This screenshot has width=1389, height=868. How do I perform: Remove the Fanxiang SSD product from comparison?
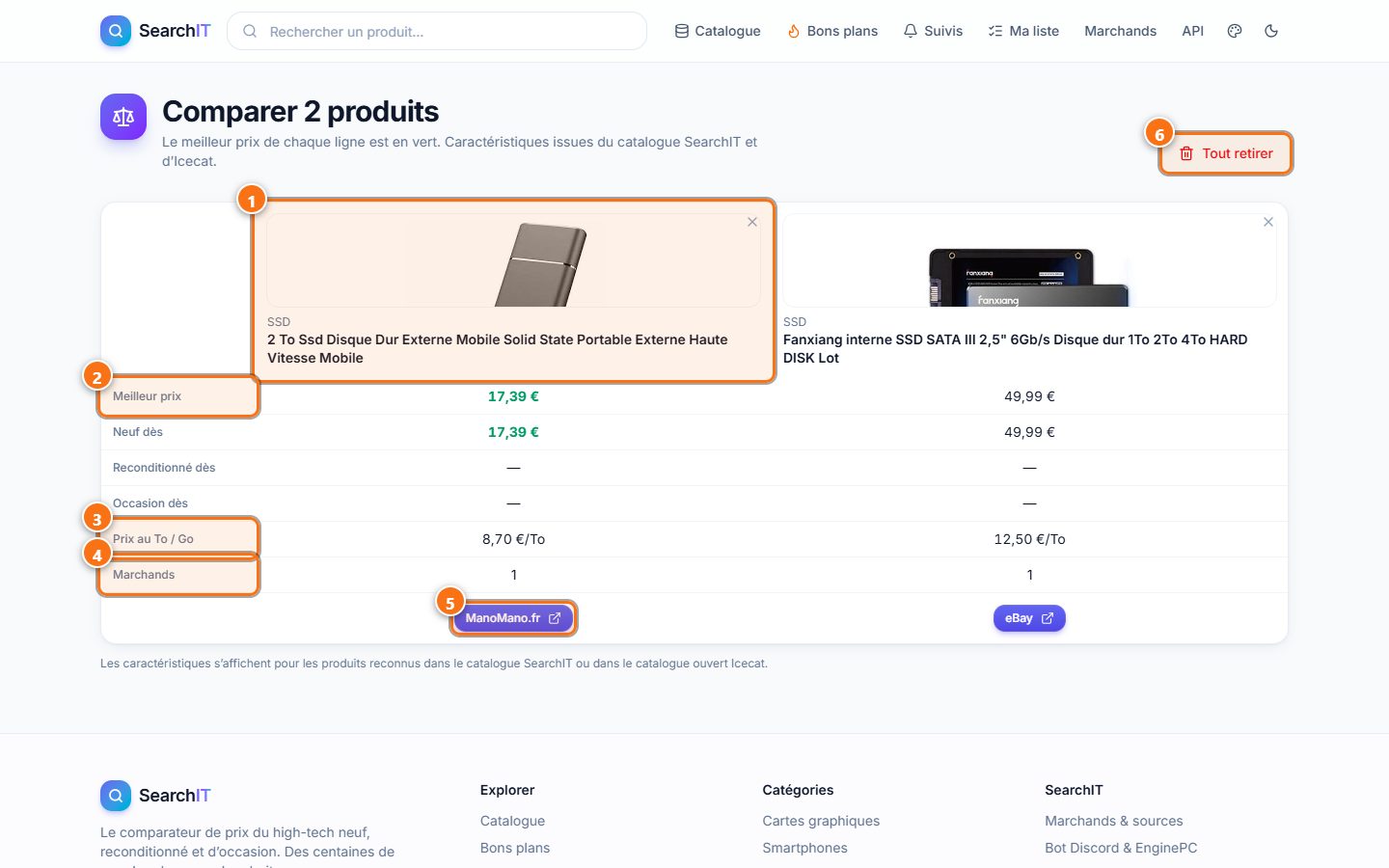1268,222
